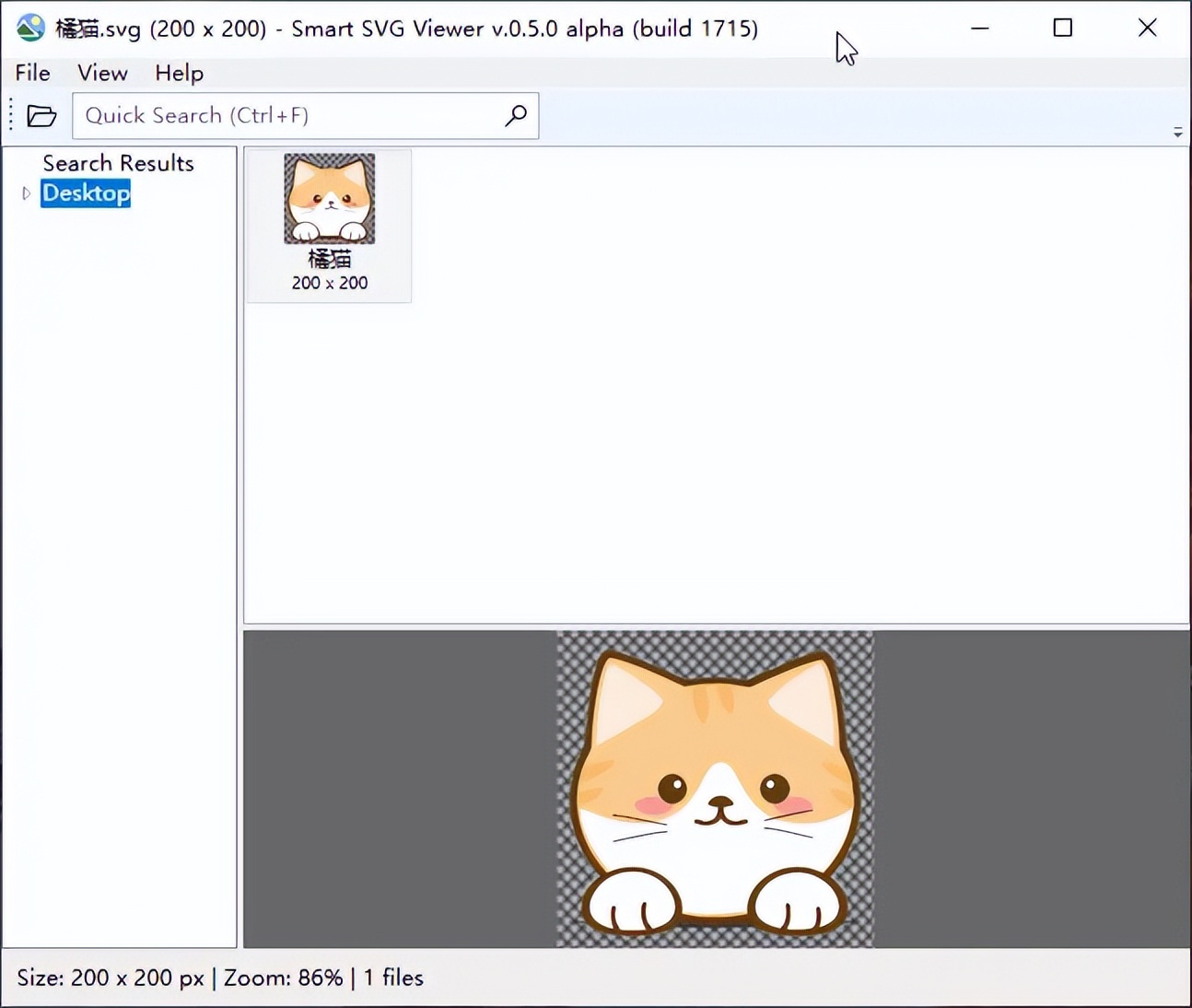Click the toolbar drag handle dots
The width and height of the screenshot is (1192, 1008).
pos(11,116)
